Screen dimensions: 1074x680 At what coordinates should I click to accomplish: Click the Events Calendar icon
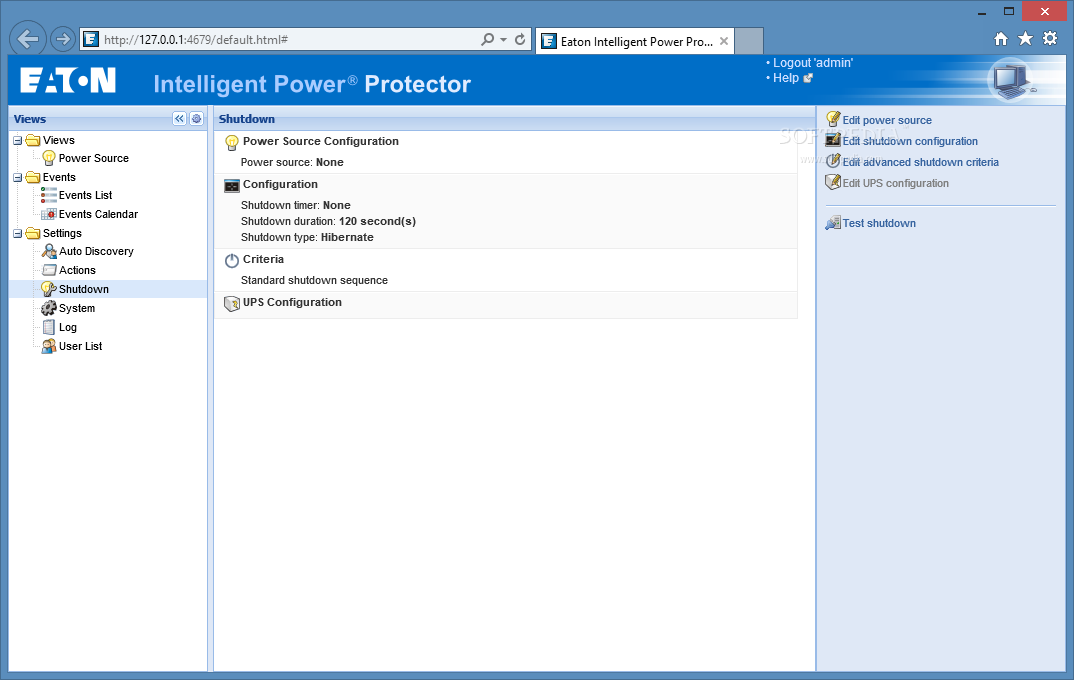[x=49, y=214]
